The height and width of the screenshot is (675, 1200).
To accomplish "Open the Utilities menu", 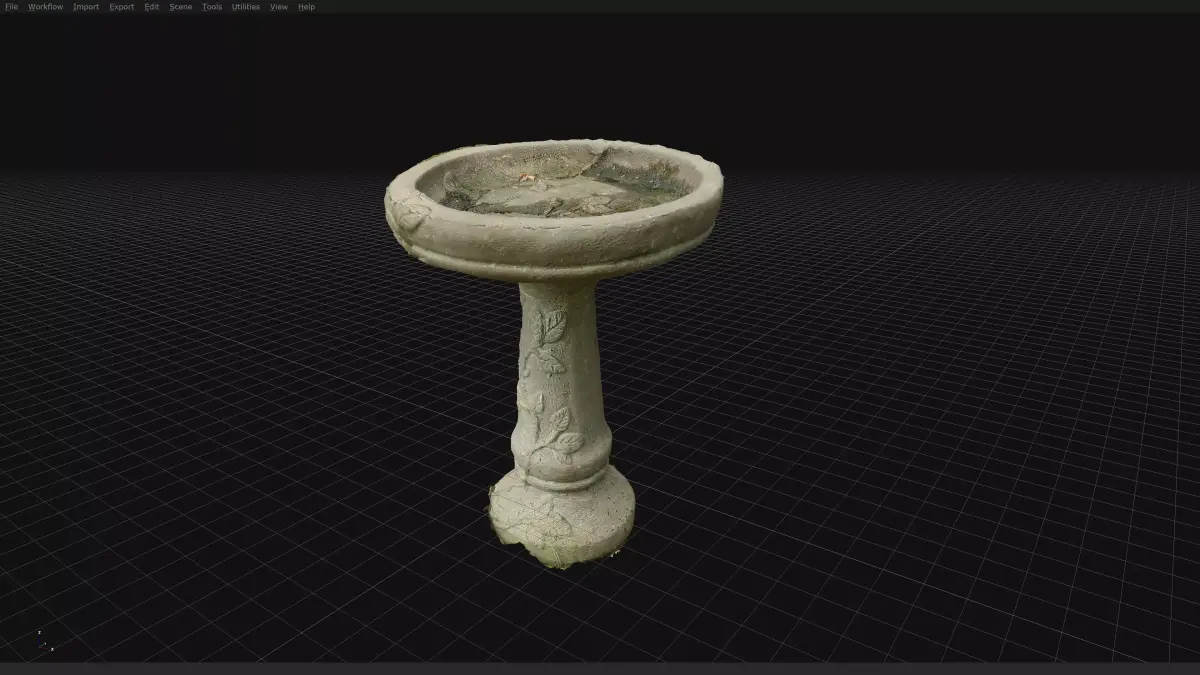I will pyautogui.click(x=246, y=7).
